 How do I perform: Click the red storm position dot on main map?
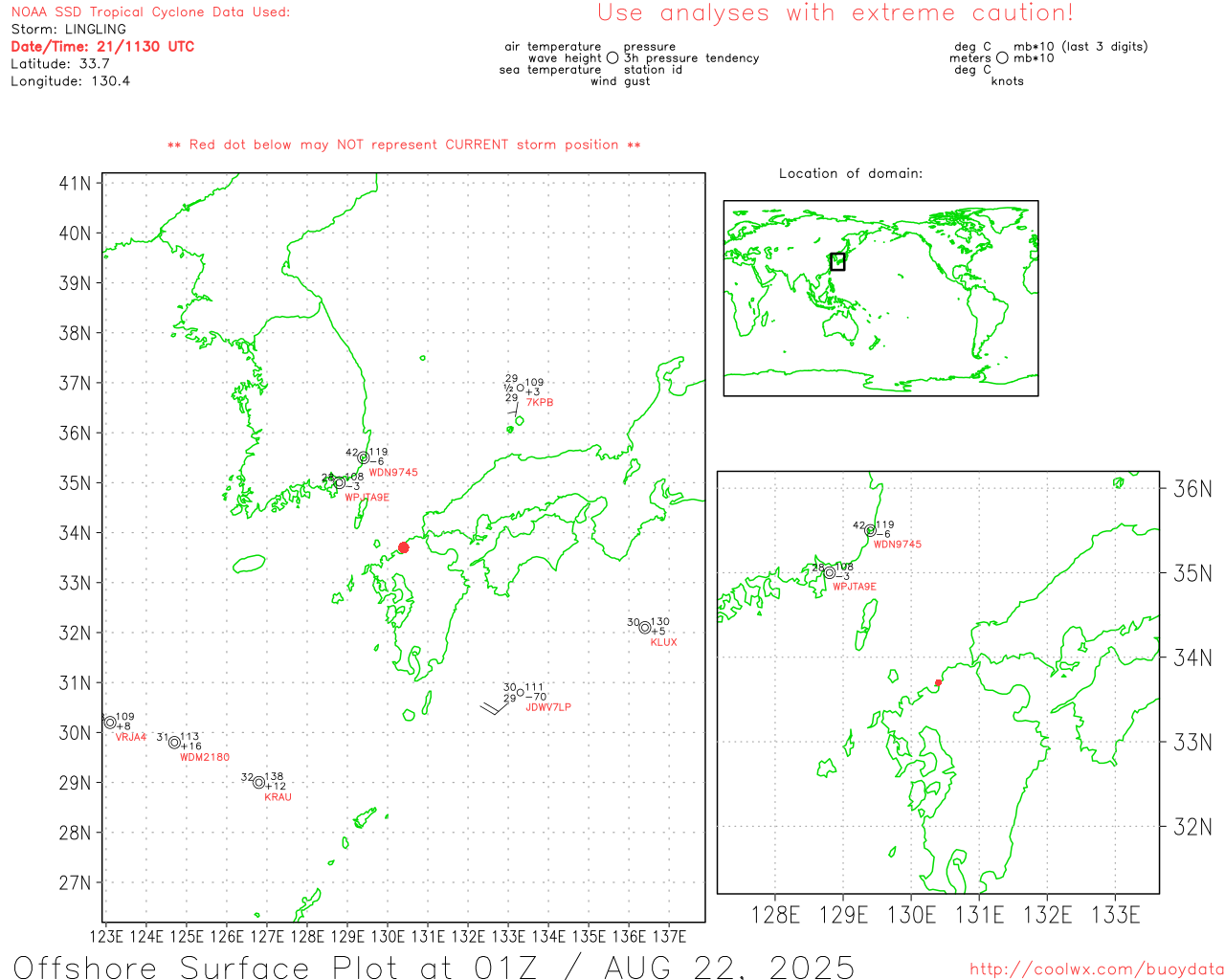[403, 547]
